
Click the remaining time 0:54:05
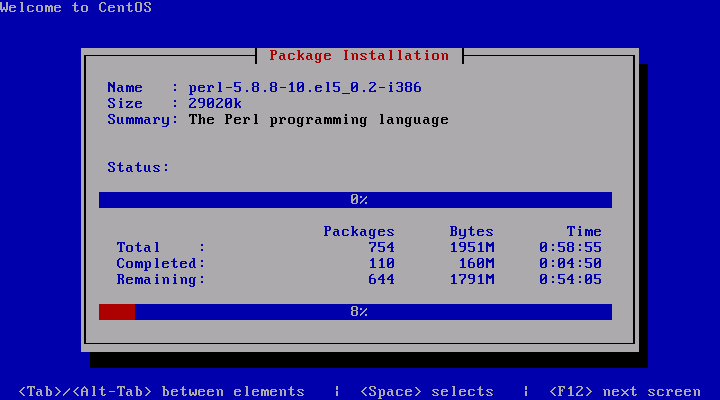[x=570, y=280]
